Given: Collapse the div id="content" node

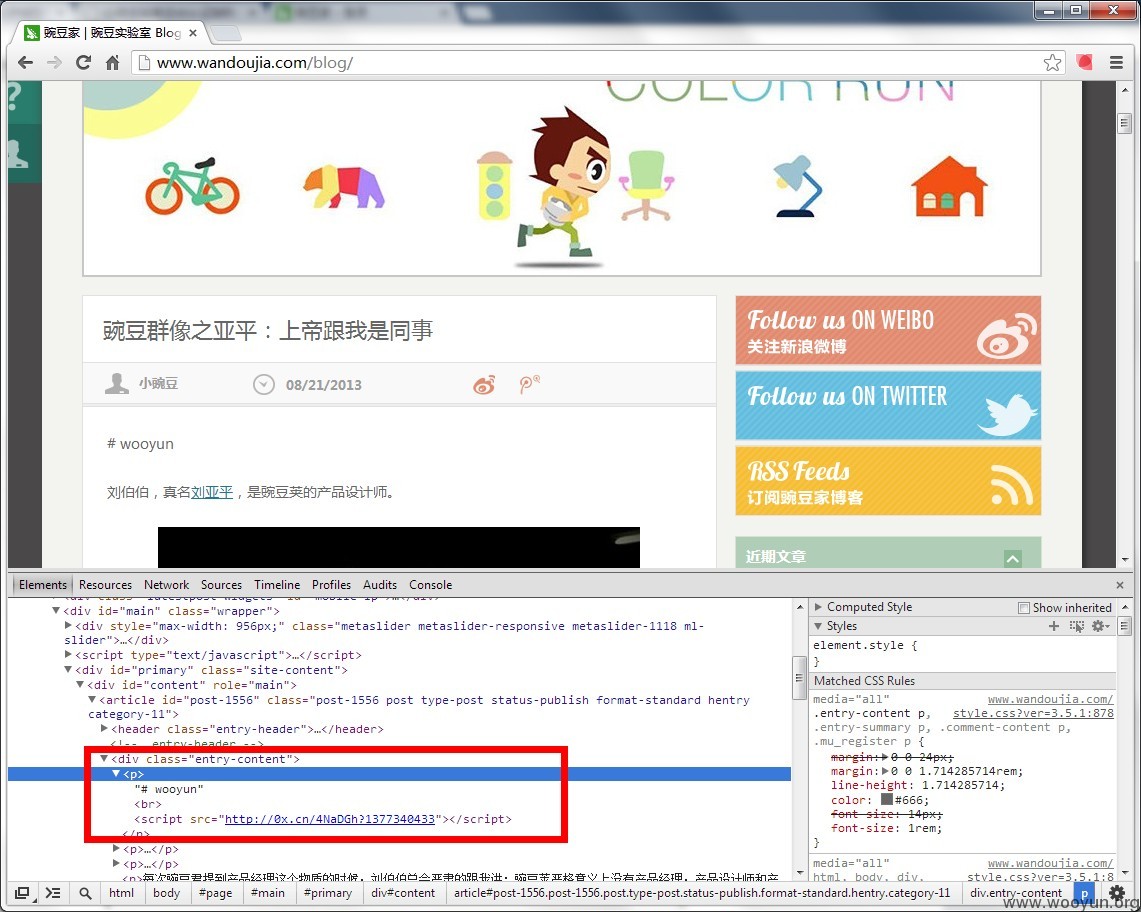Looking at the screenshot, I should (80, 685).
